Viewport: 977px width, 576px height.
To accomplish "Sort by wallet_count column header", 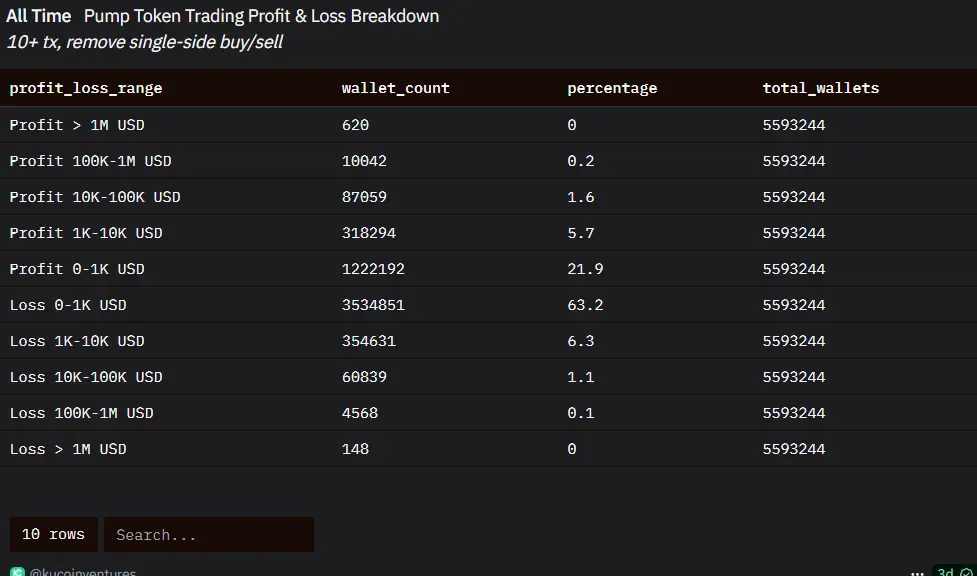I will point(396,88).
